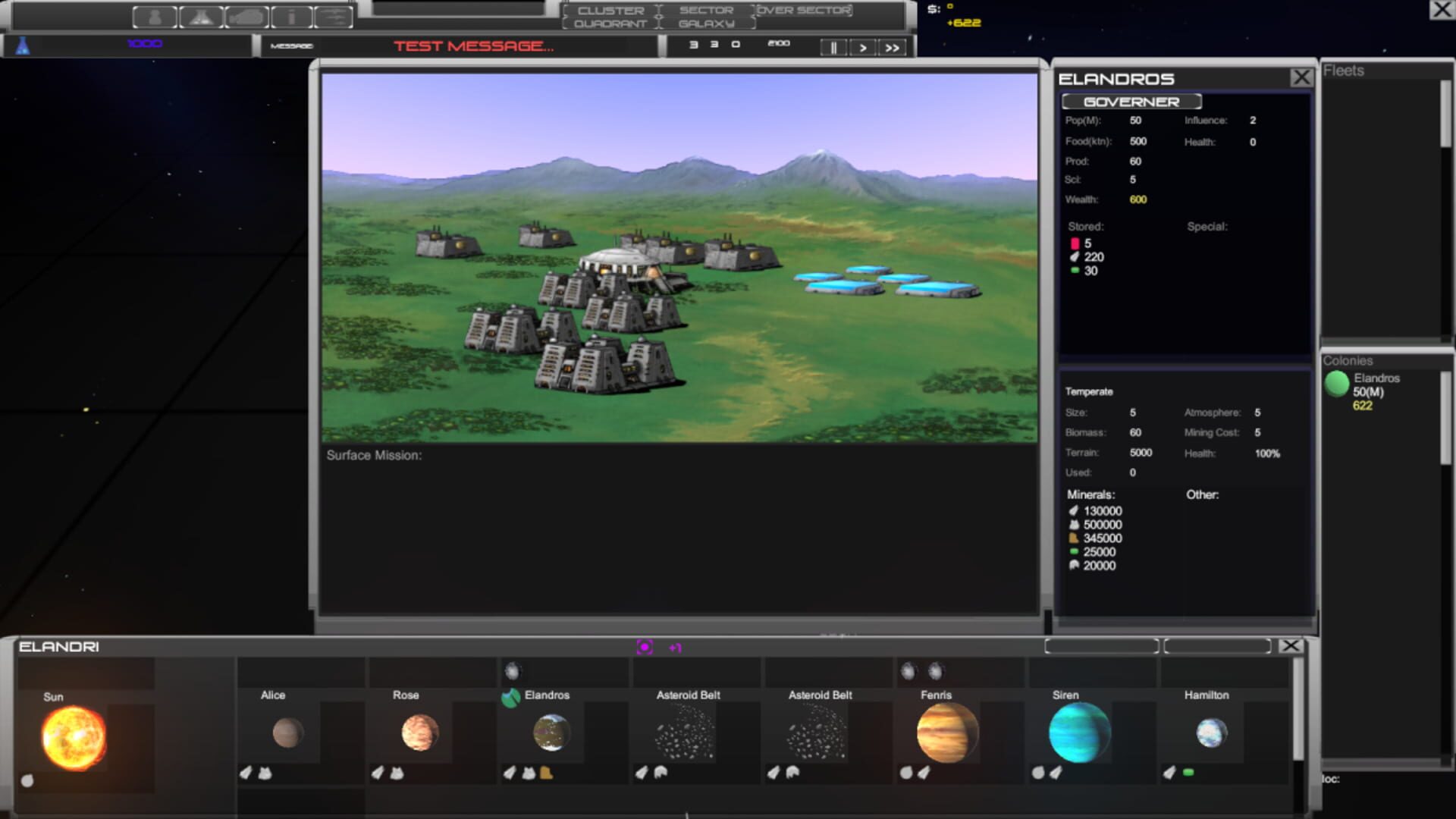Viewport: 1456px width, 819px height.
Task: Click the Surface Mission field
Action: click(372, 455)
